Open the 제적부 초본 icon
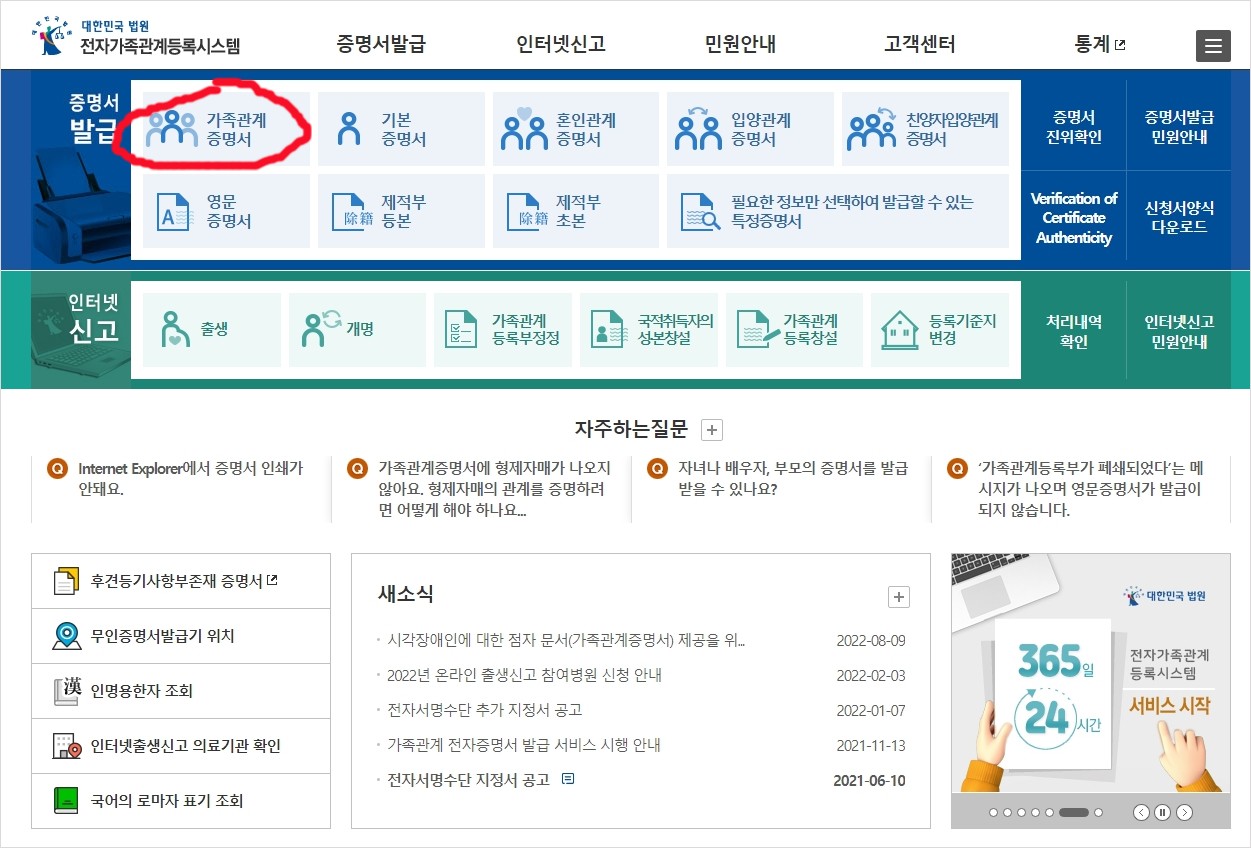 click(526, 211)
